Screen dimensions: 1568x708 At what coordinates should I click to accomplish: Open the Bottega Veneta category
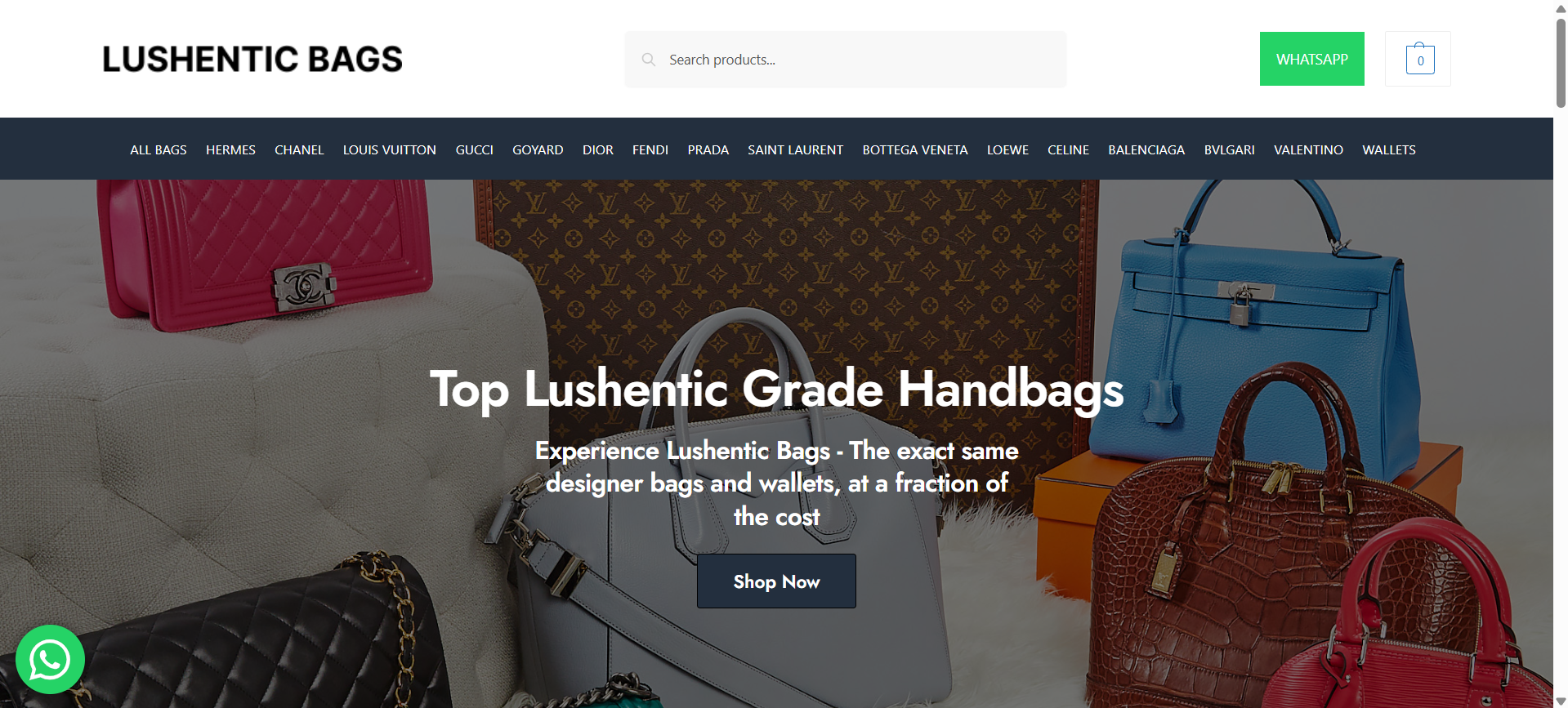point(915,149)
